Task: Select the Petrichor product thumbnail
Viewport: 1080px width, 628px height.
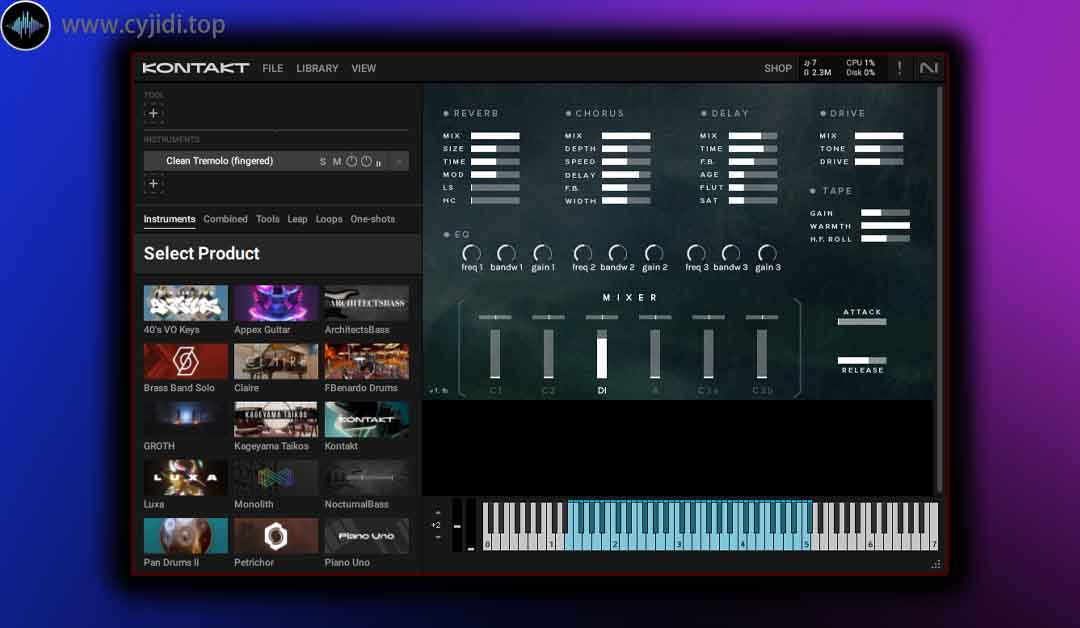Action: point(276,536)
